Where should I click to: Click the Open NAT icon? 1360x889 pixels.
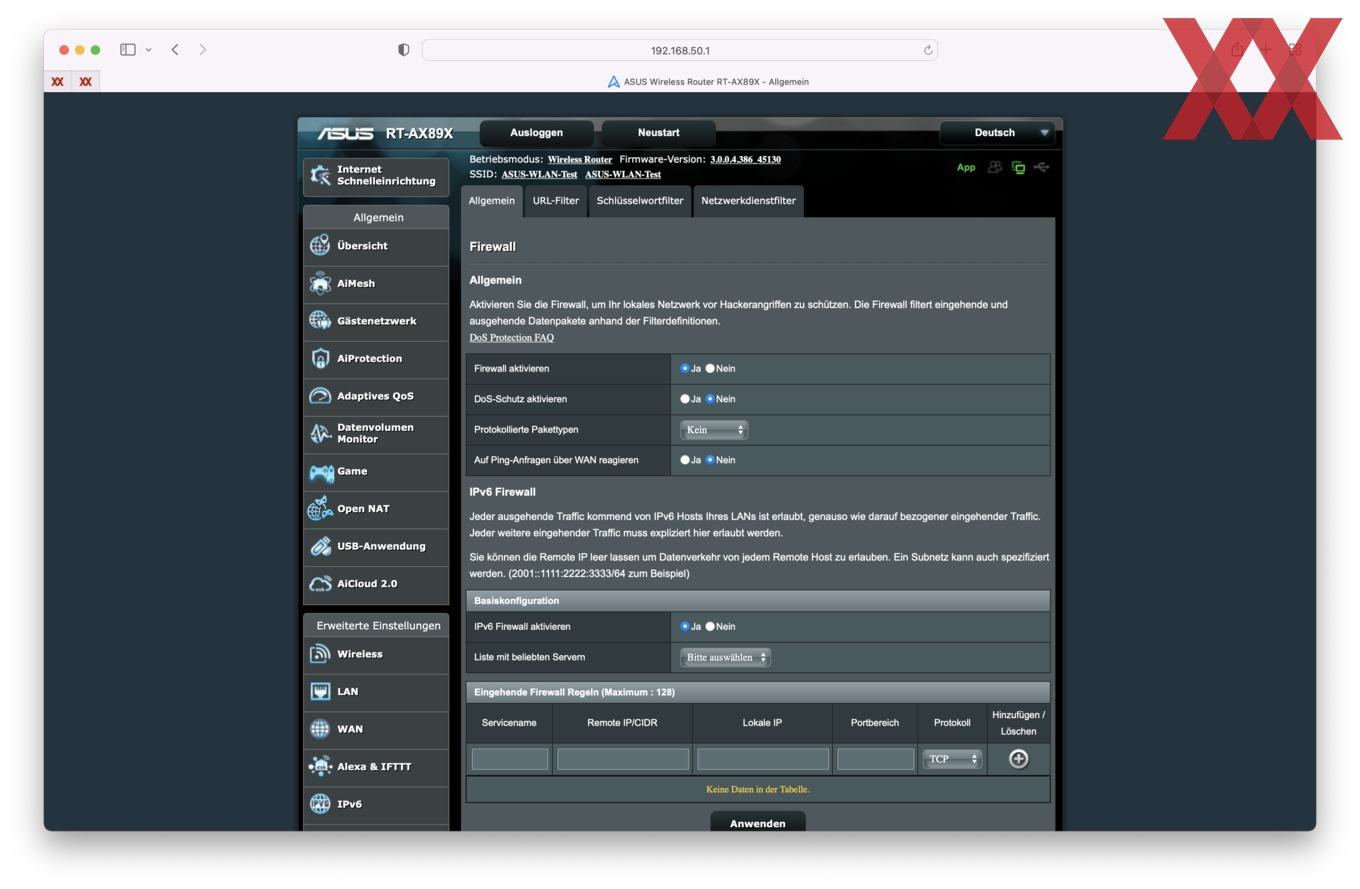[x=320, y=508]
